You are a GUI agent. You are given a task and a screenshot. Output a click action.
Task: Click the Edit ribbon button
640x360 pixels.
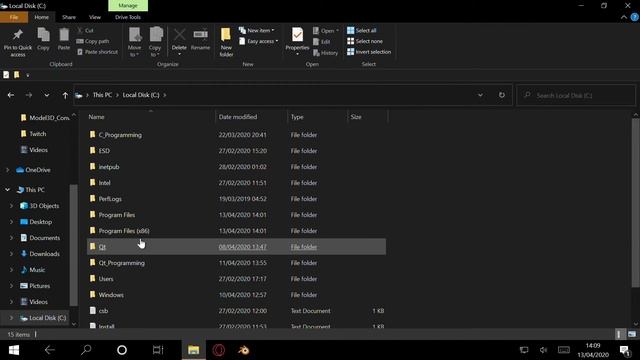click(322, 42)
